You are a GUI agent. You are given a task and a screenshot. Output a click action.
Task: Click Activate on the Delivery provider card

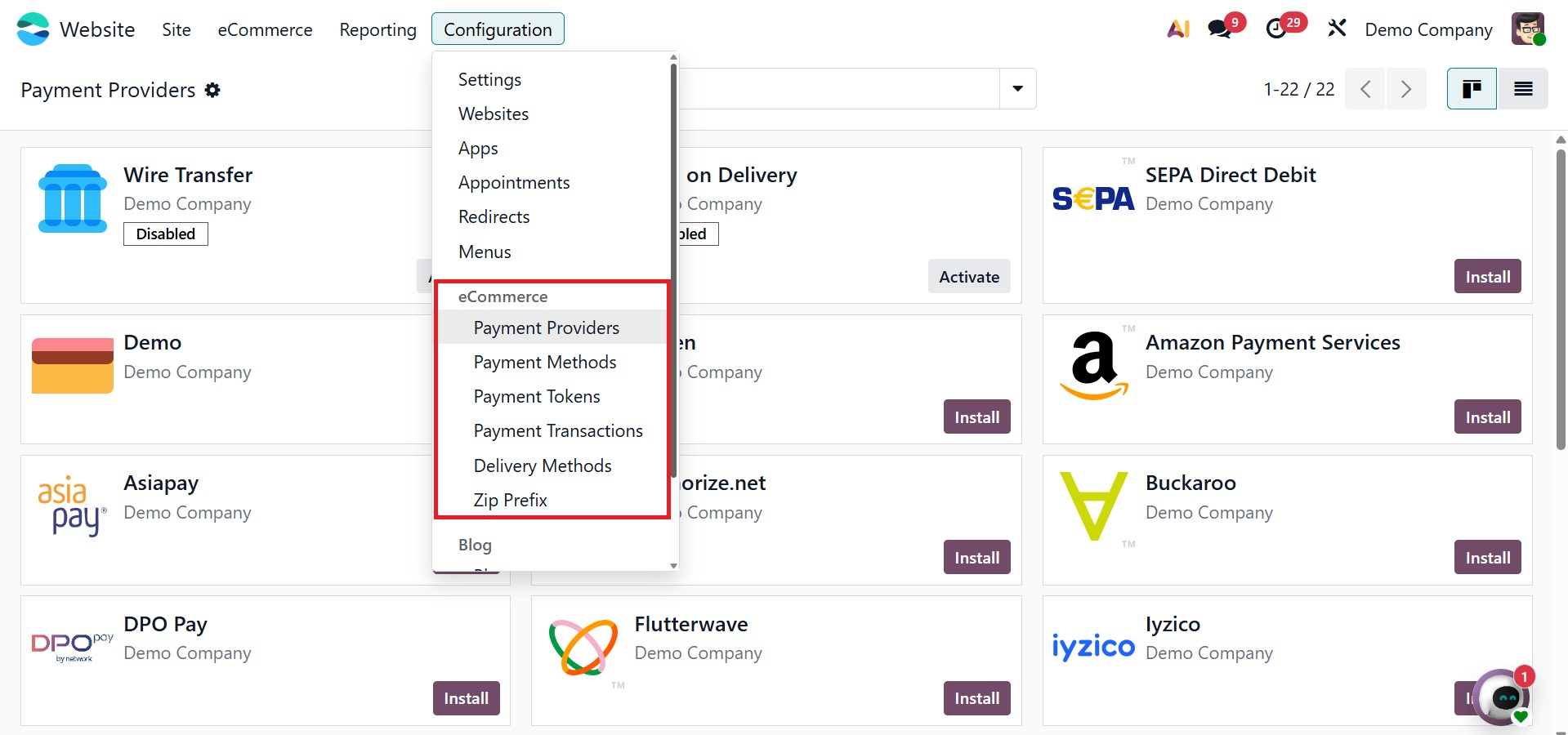click(969, 277)
